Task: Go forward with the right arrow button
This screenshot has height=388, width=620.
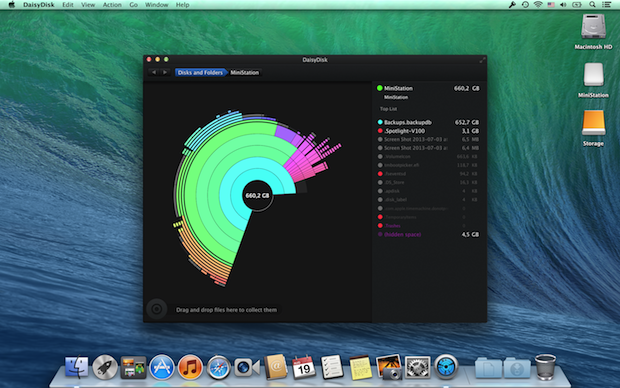Action: (165, 72)
